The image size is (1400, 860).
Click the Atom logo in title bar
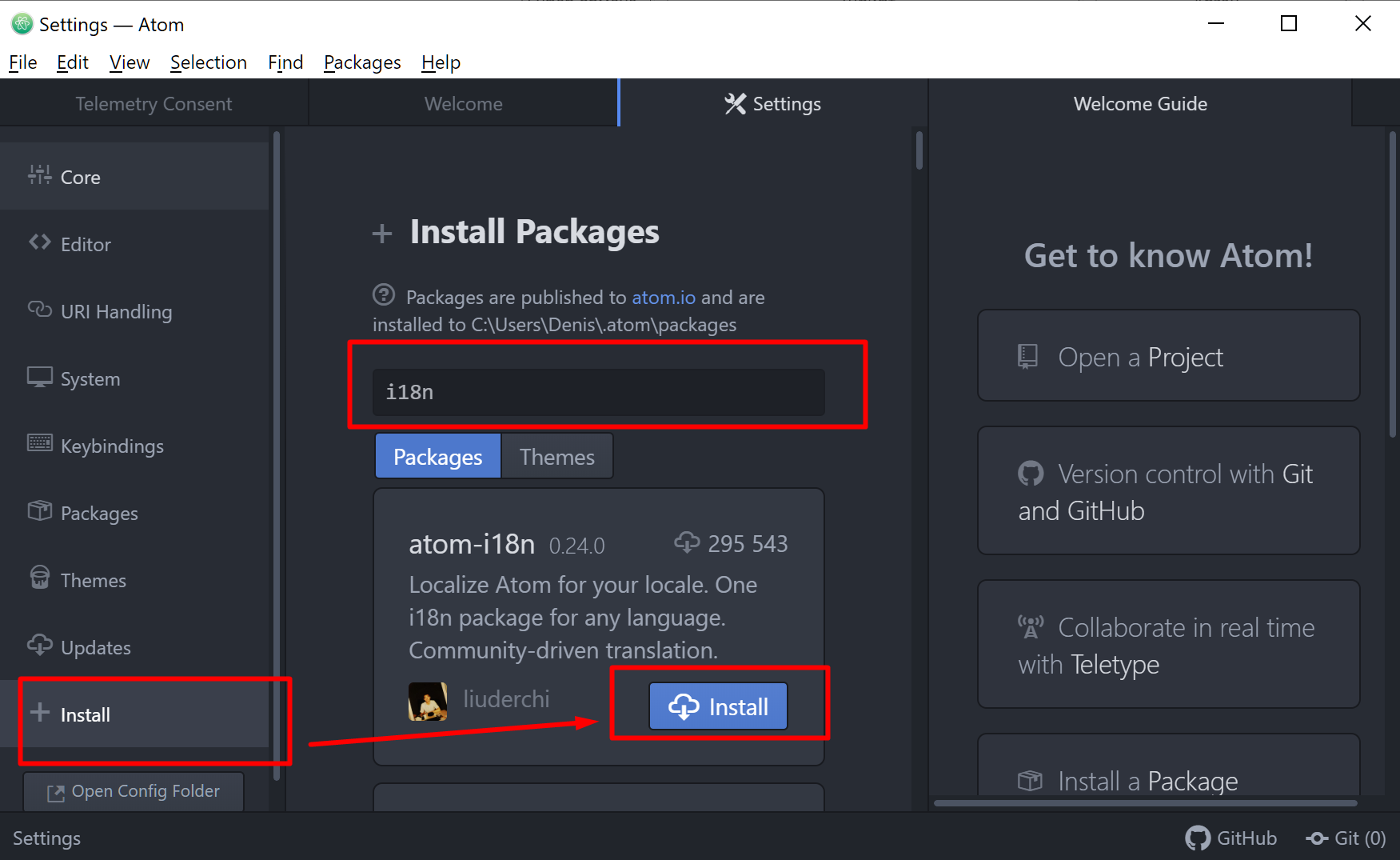[22, 24]
